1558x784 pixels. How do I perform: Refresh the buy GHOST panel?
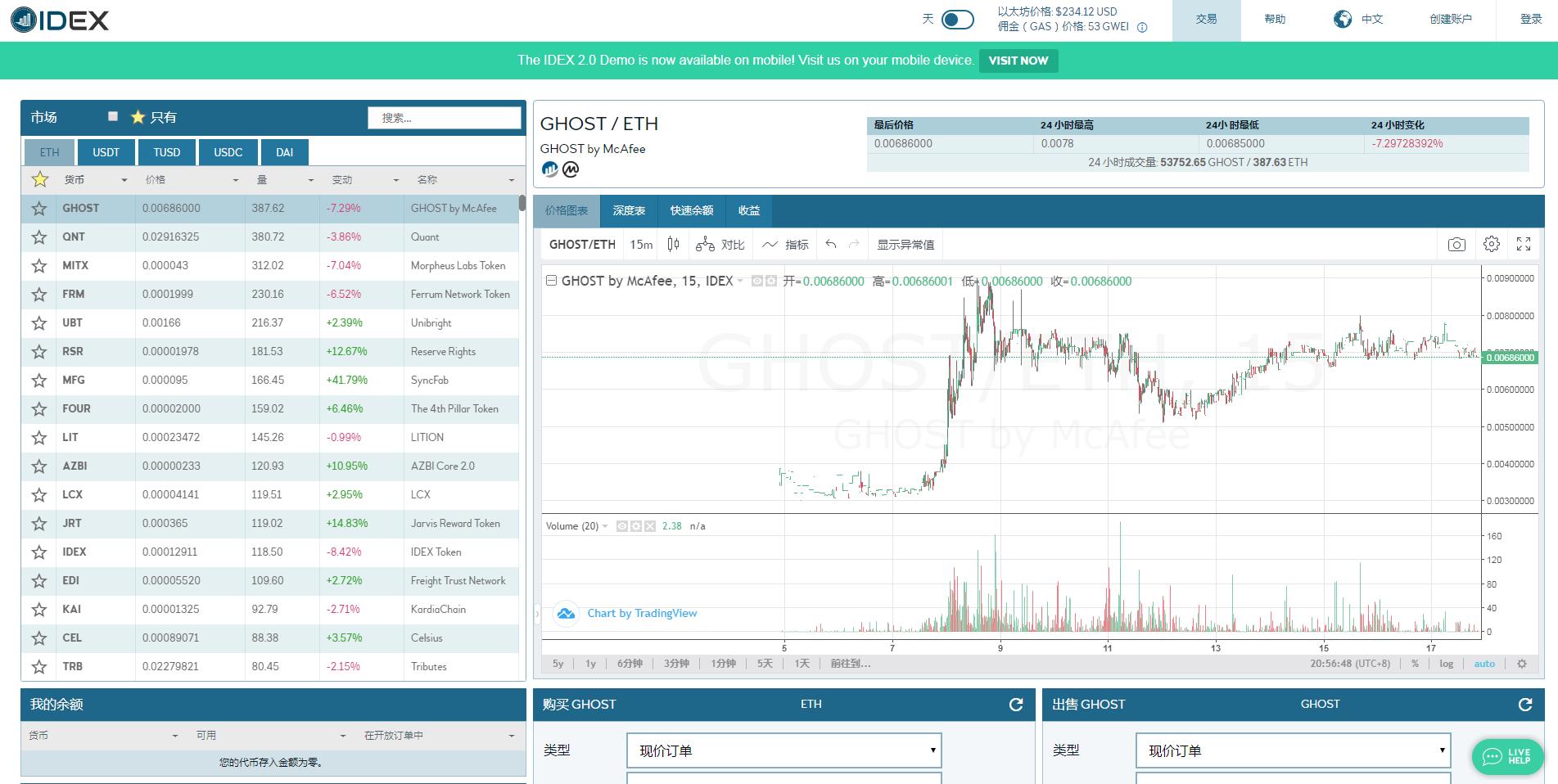click(x=1016, y=705)
